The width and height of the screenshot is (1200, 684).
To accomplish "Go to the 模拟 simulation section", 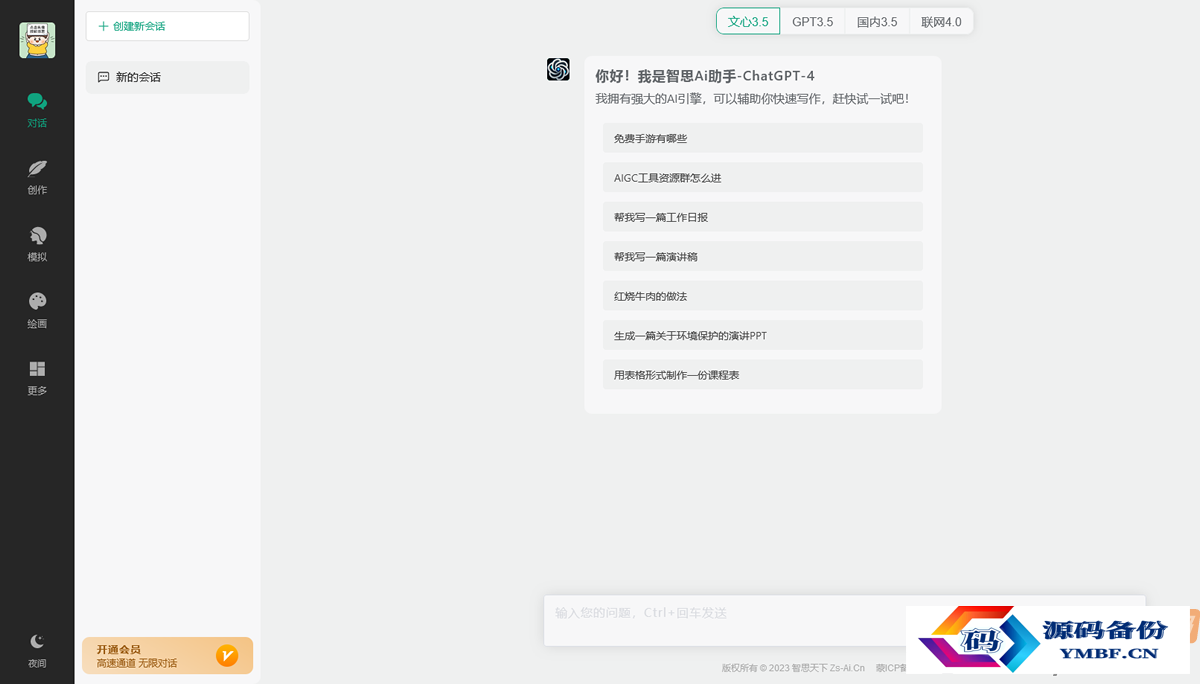I will tap(37, 244).
